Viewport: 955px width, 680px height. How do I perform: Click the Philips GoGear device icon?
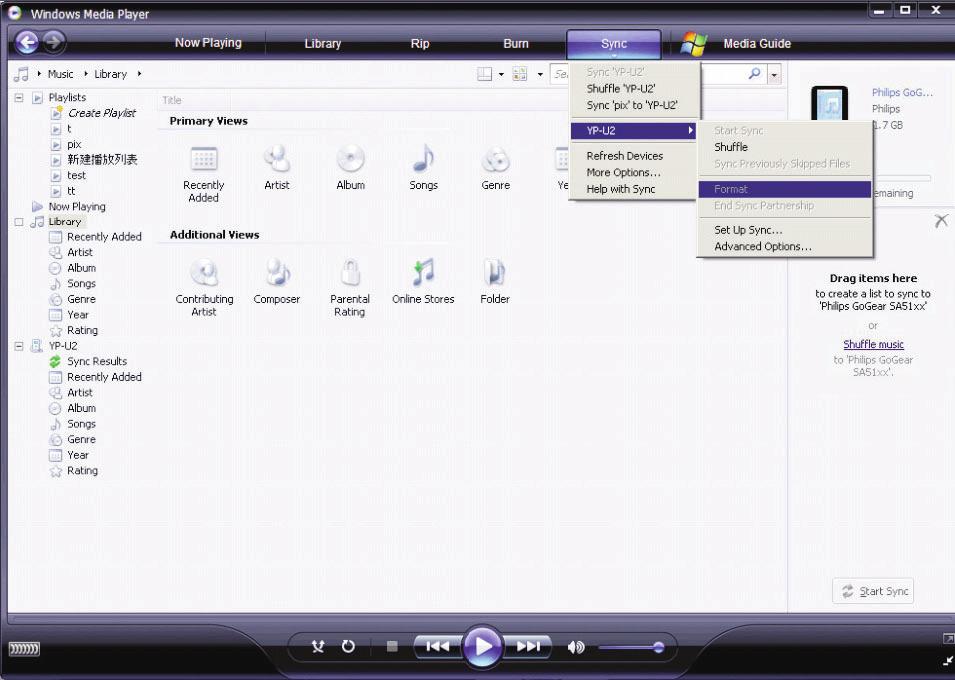pyautogui.click(x=829, y=103)
